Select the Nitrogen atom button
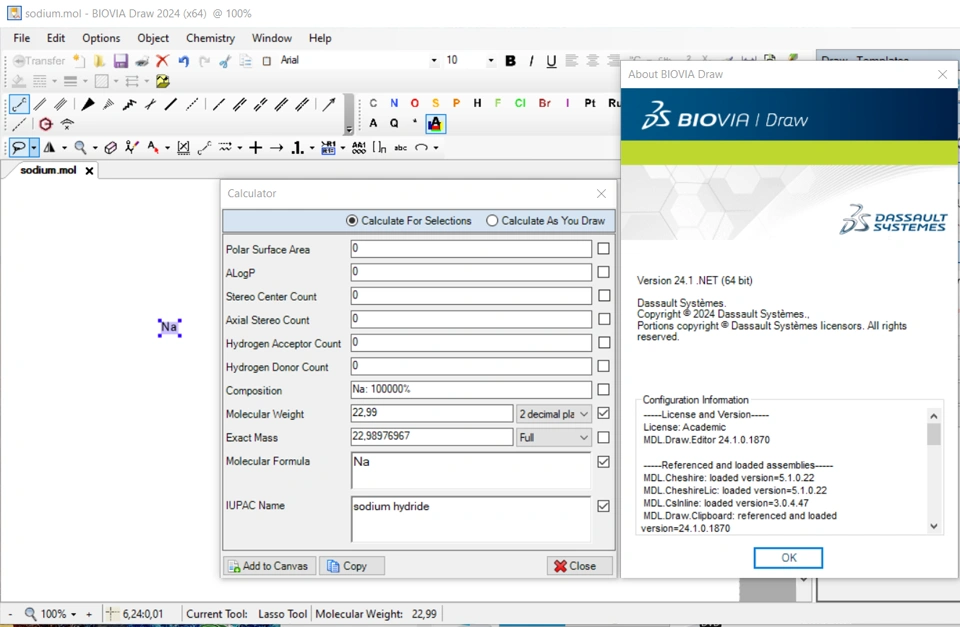 394,103
